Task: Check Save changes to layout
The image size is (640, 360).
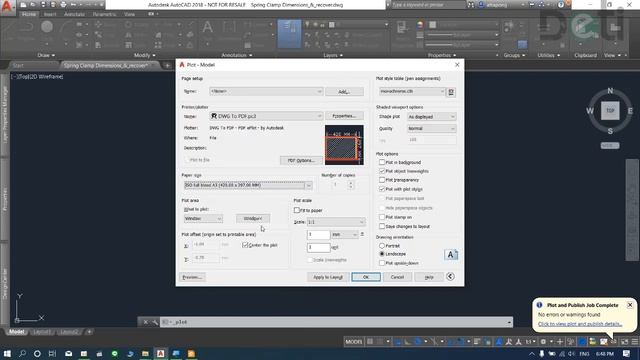Action: (382, 226)
